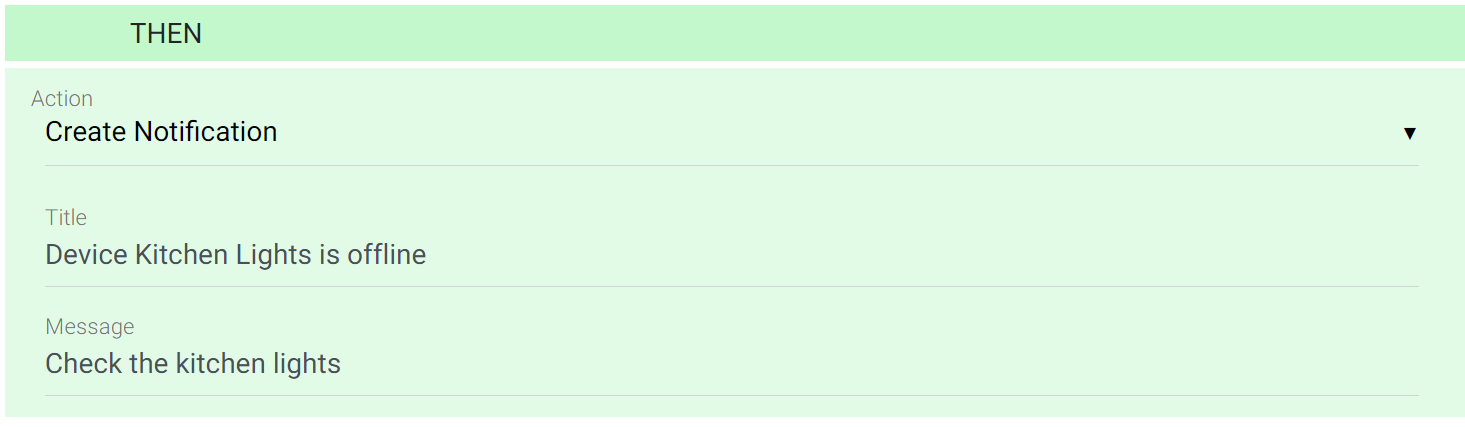Click the THEN section header bar
The height and width of the screenshot is (427, 1465).
point(800,33)
